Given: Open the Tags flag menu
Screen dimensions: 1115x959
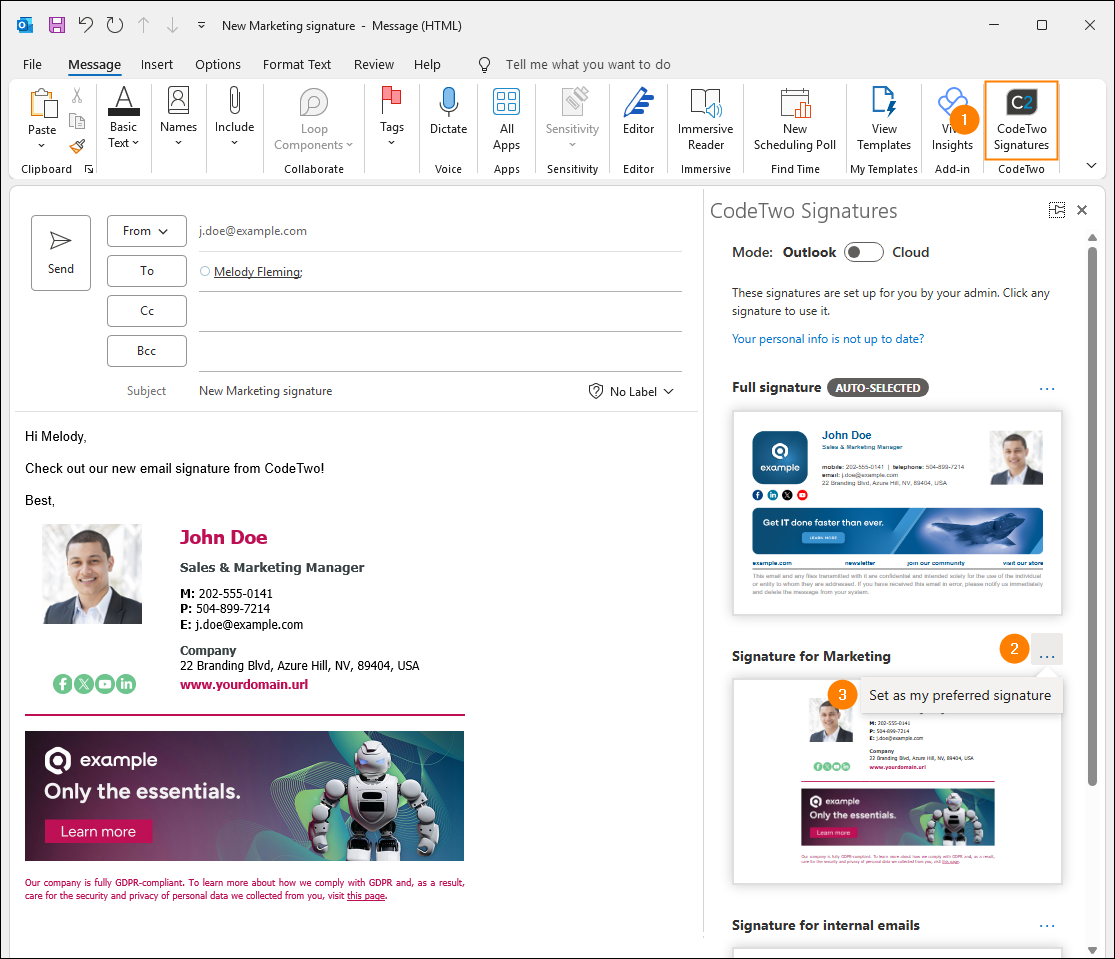Looking at the screenshot, I should [x=392, y=117].
